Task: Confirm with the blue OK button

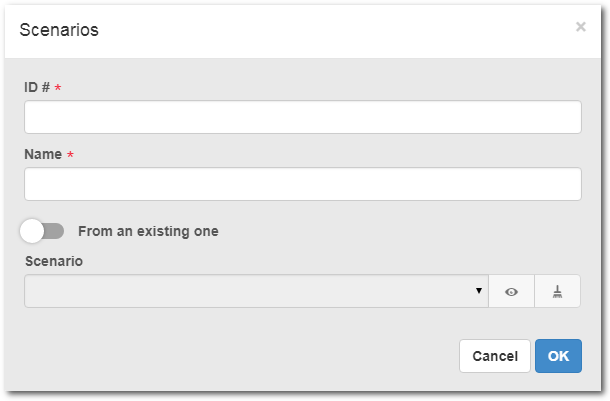Action: pyautogui.click(x=558, y=356)
